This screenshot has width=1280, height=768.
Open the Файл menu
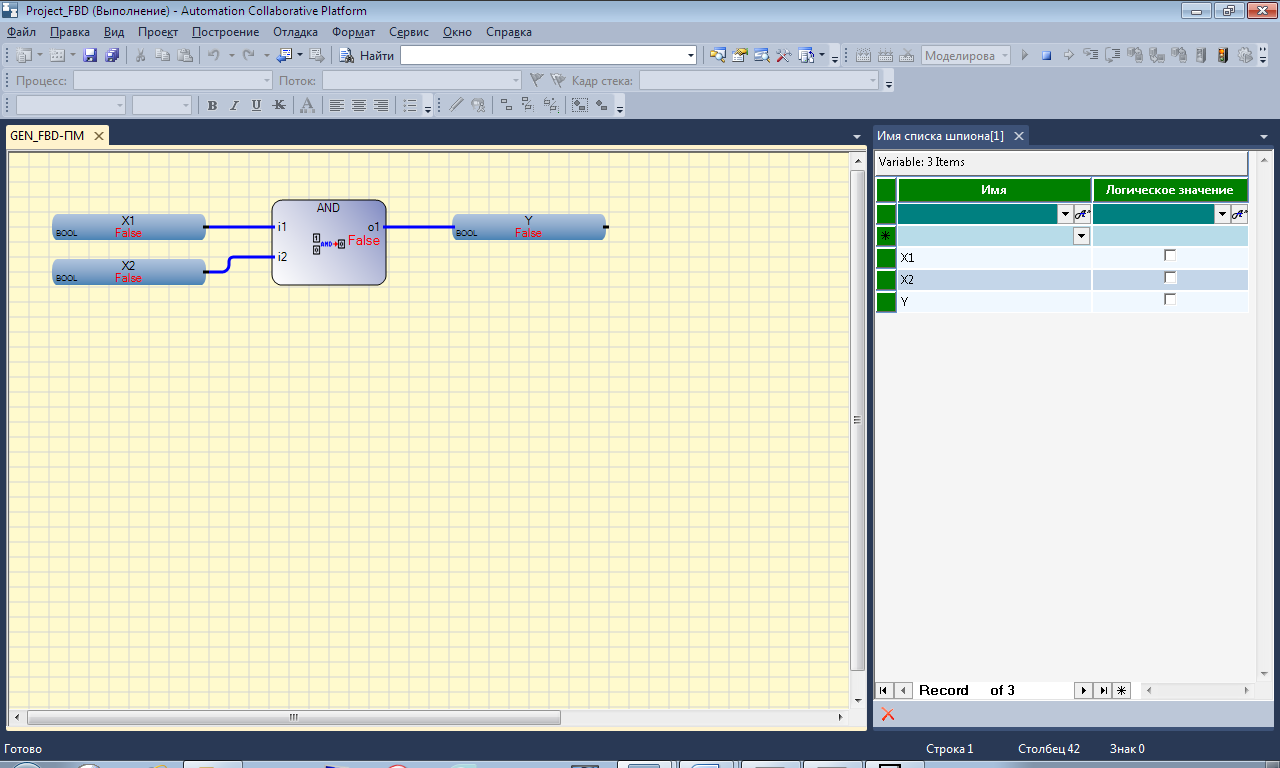pyautogui.click(x=21, y=32)
